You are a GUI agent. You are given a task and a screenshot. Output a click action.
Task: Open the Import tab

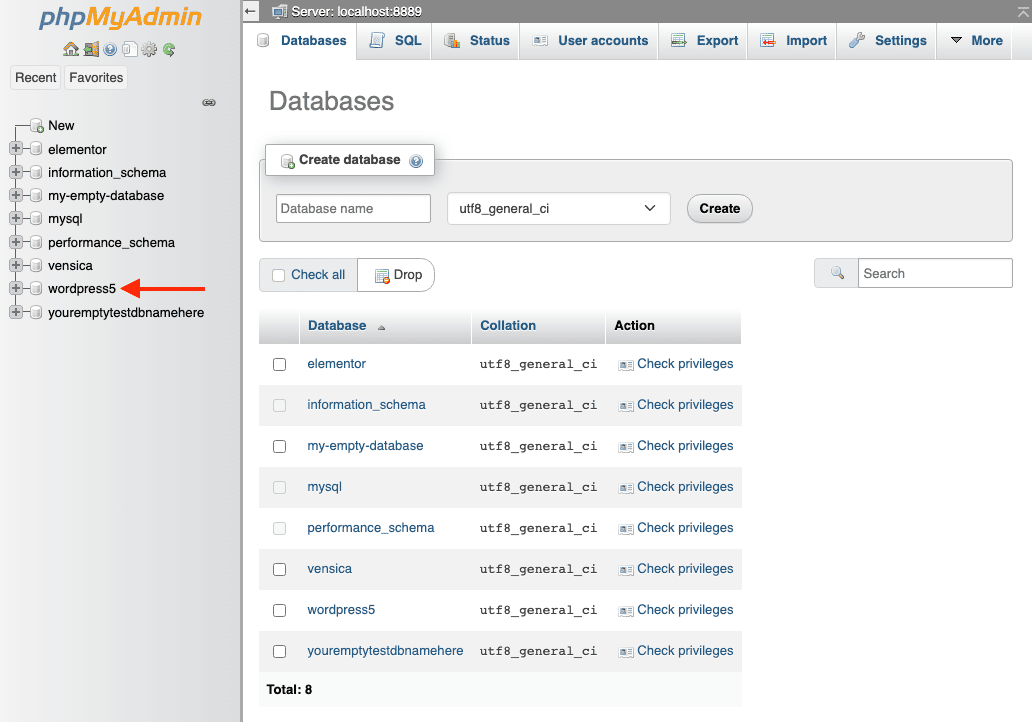click(x=792, y=41)
